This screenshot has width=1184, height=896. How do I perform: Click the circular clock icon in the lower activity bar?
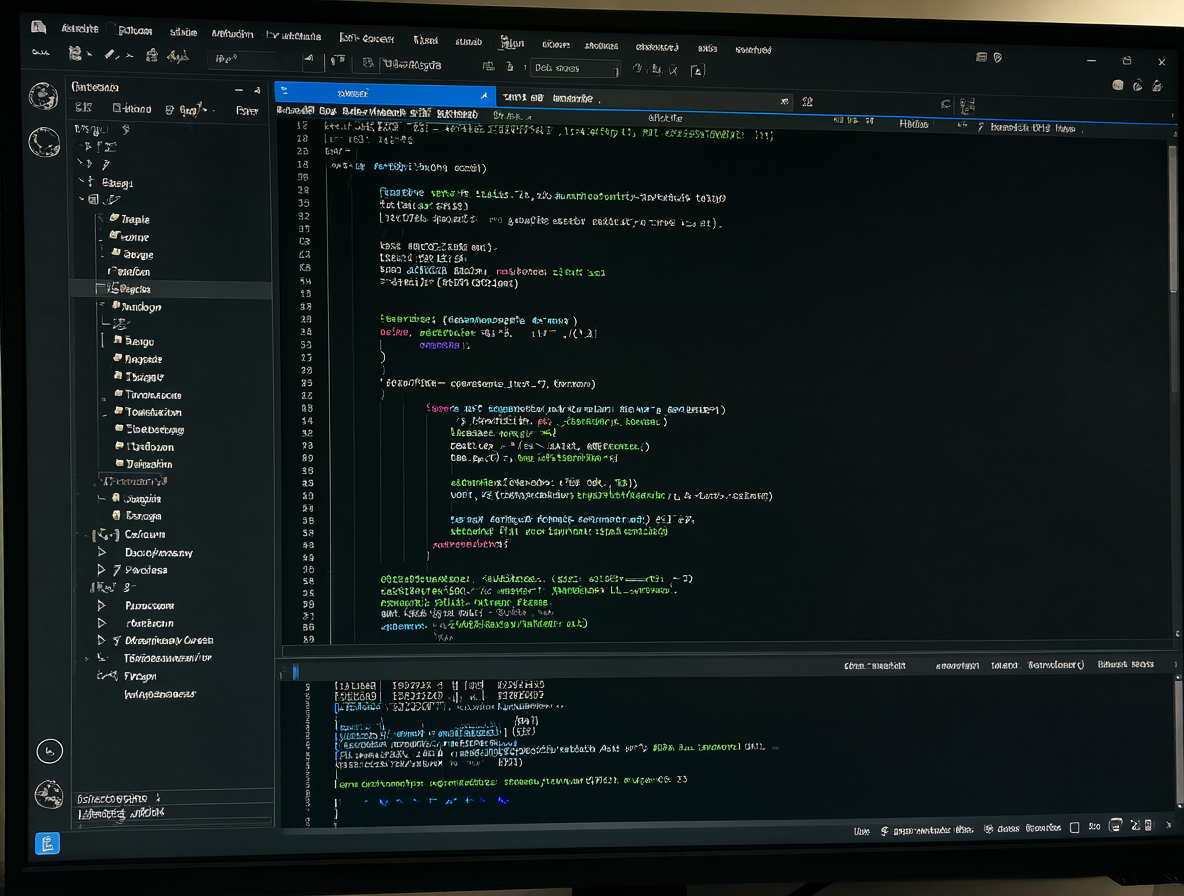(x=50, y=751)
